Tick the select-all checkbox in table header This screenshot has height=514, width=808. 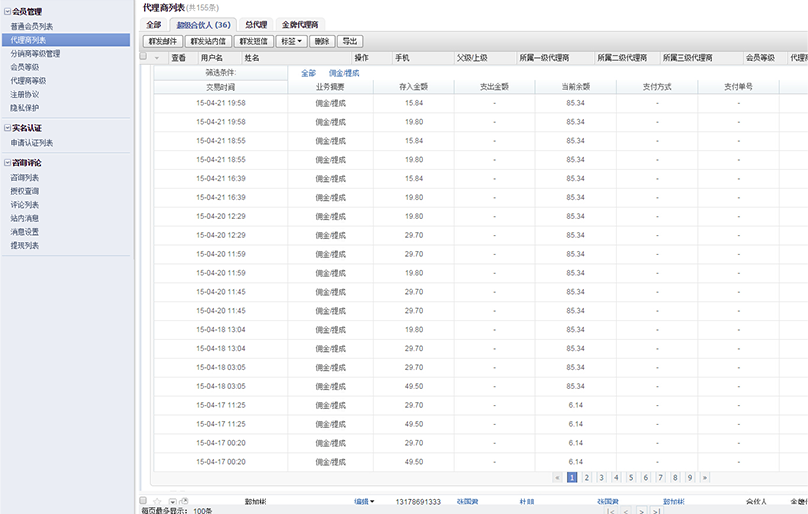[143, 57]
